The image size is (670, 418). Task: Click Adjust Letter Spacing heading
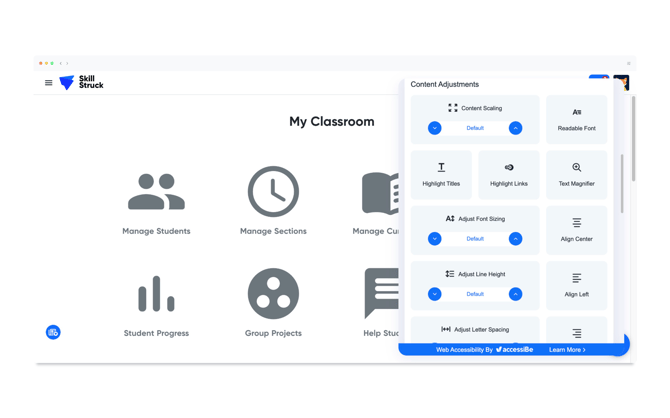[481, 330]
